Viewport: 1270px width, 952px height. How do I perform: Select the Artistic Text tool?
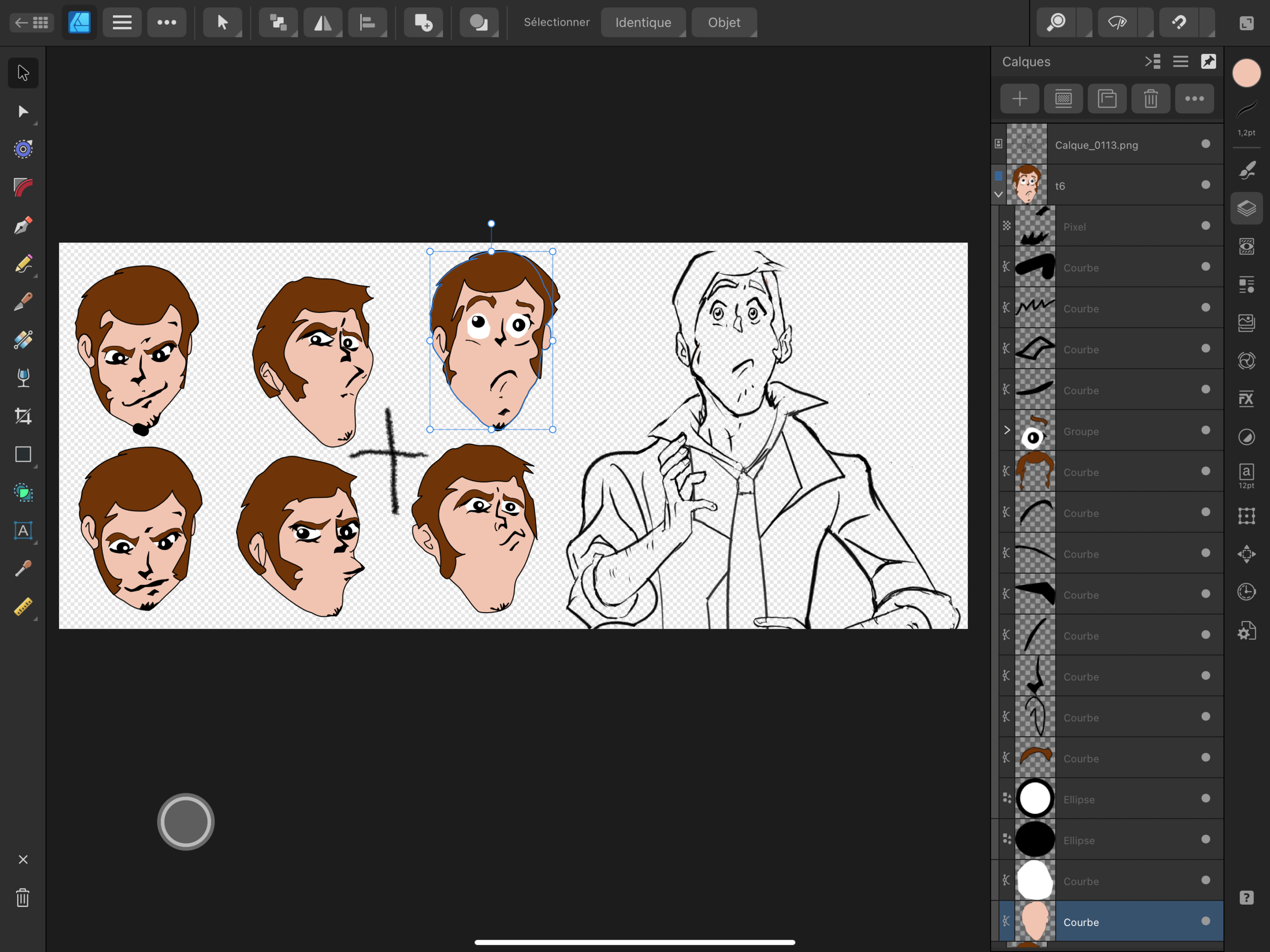23,530
